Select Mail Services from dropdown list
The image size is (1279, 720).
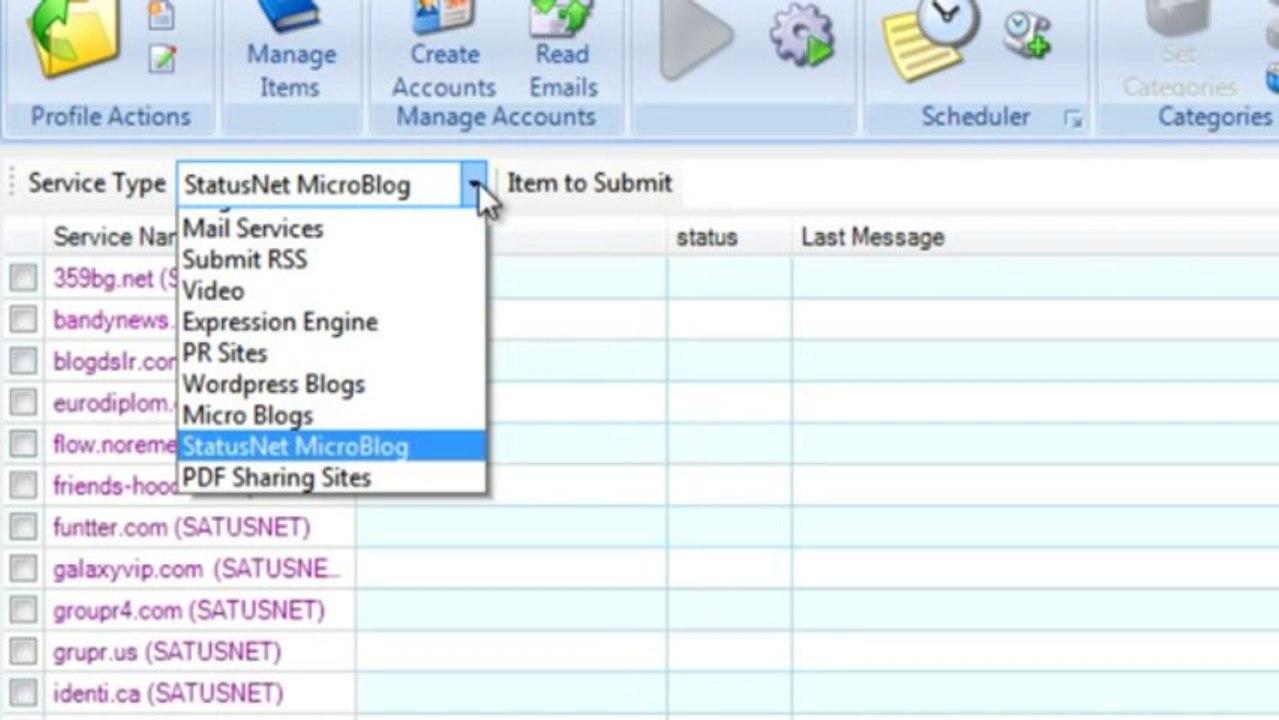tap(253, 229)
